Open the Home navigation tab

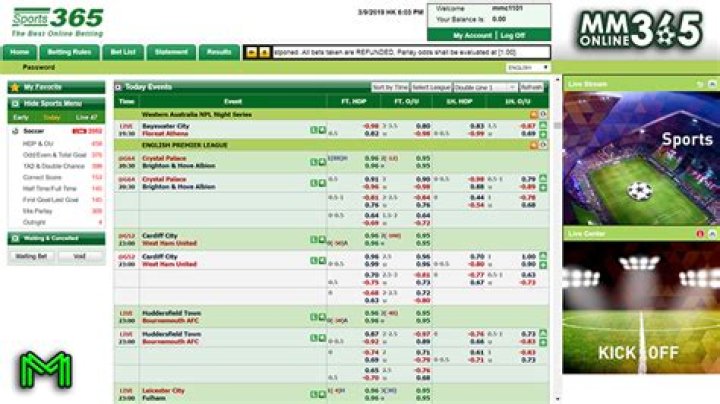[x=20, y=52]
